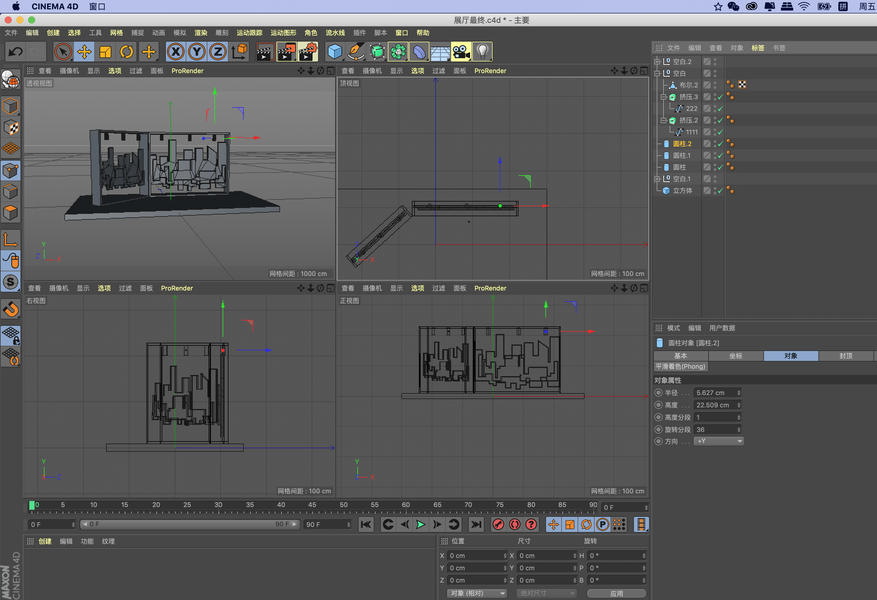Screen dimensions: 877x600
Task: Click the Autokeying record button
Action: point(515,525)
